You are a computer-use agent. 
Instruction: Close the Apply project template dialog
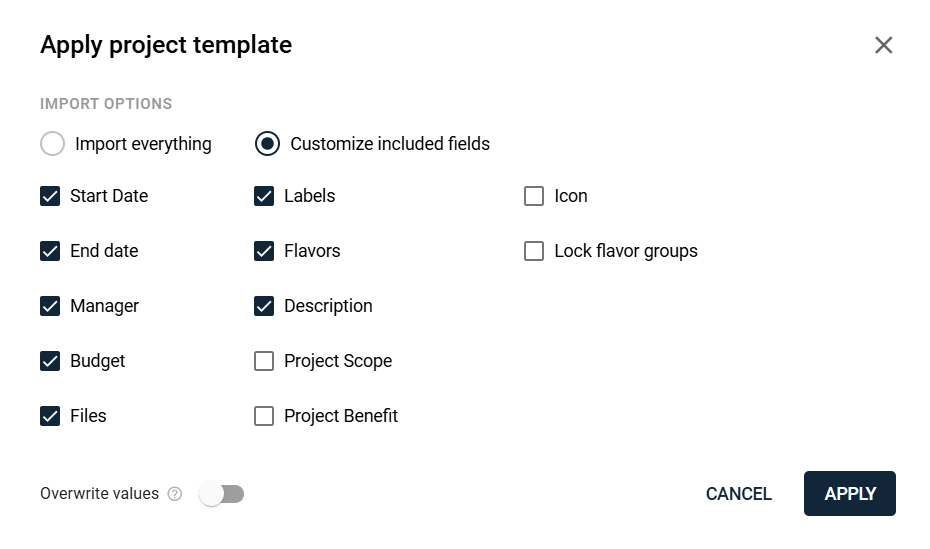(x=883, y=45)
